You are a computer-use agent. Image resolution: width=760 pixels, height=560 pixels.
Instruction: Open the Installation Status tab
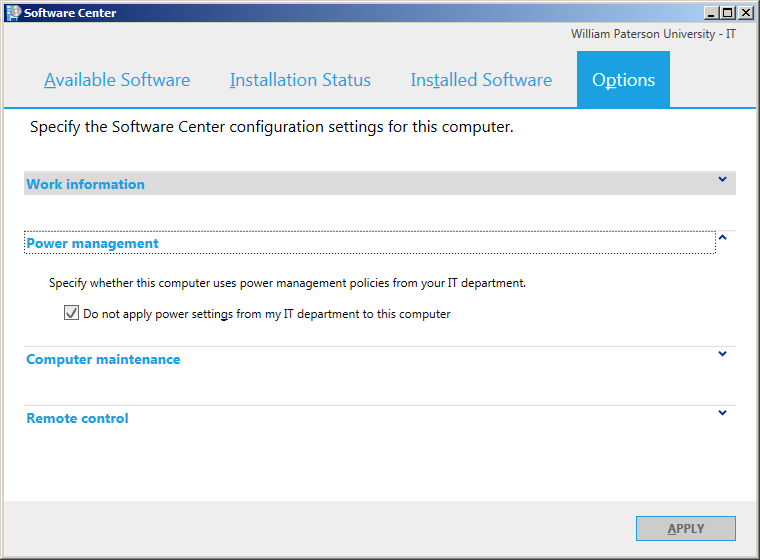point(300,80)
